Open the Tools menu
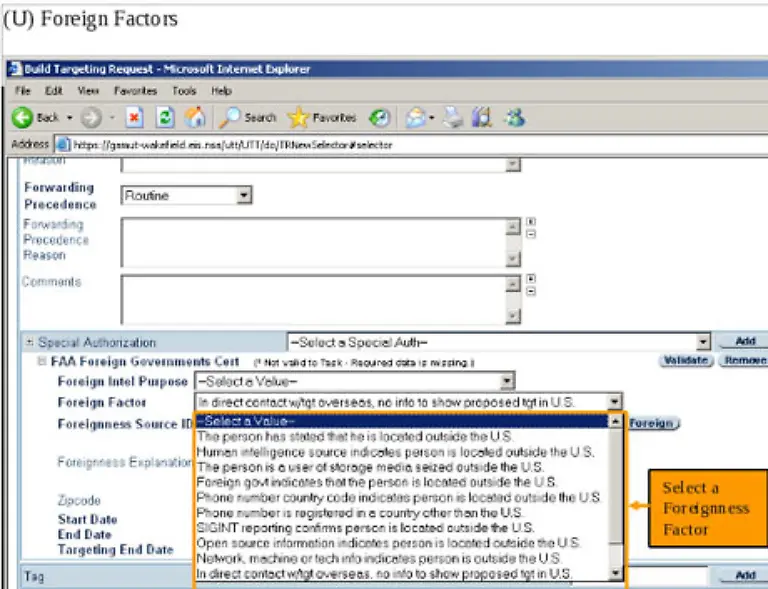 183,90
